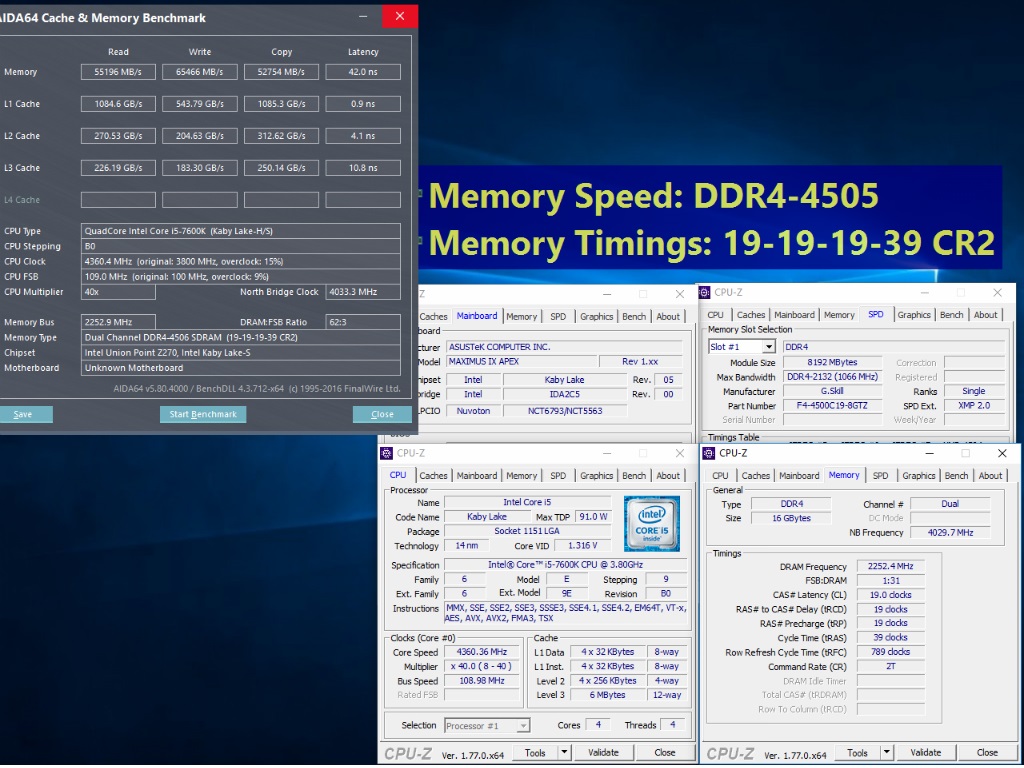Open About tab in CPU-Z window showing G.Skill SPD
1024x768 pixels.
tap(985, 315)
